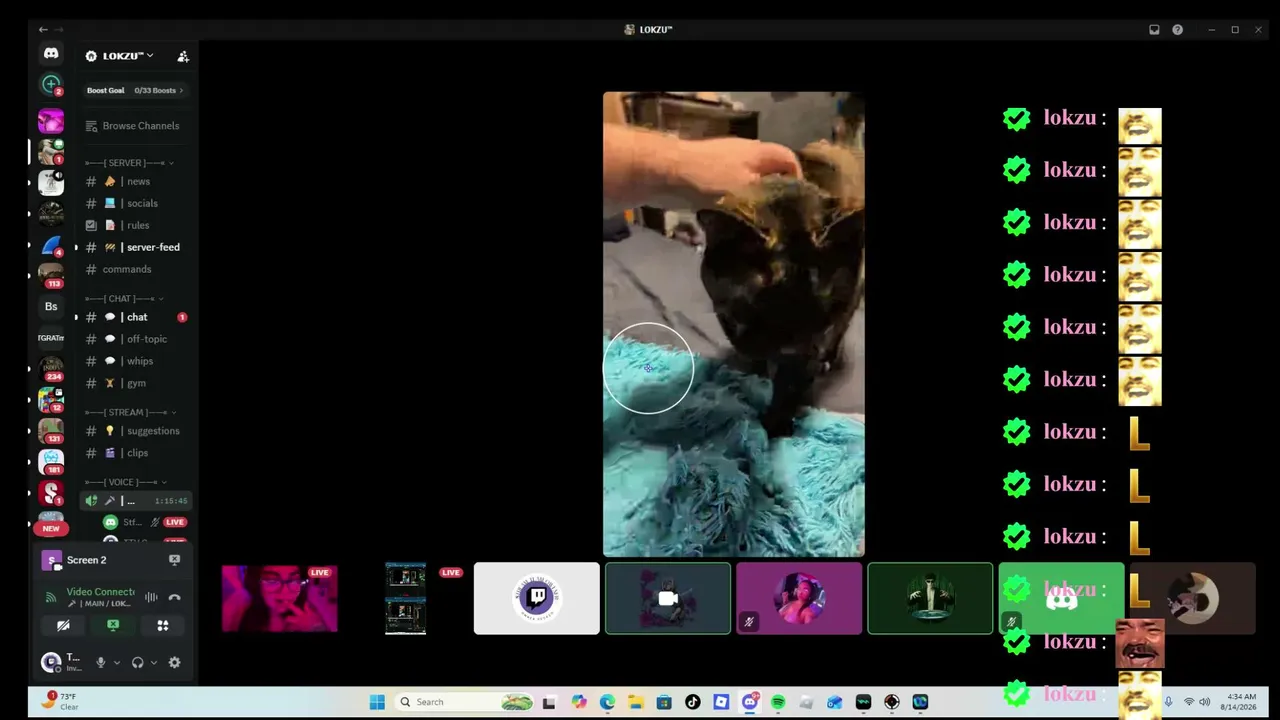The width and height of the screenshot is (1280, 720).
Task: Open the rules channel
Action: 136,225
